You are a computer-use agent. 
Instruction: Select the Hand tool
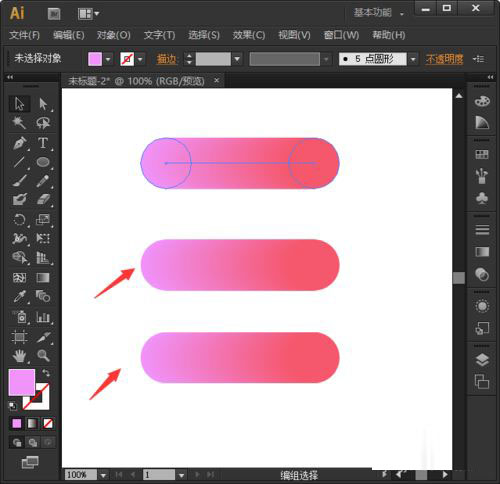pos(20,356)
